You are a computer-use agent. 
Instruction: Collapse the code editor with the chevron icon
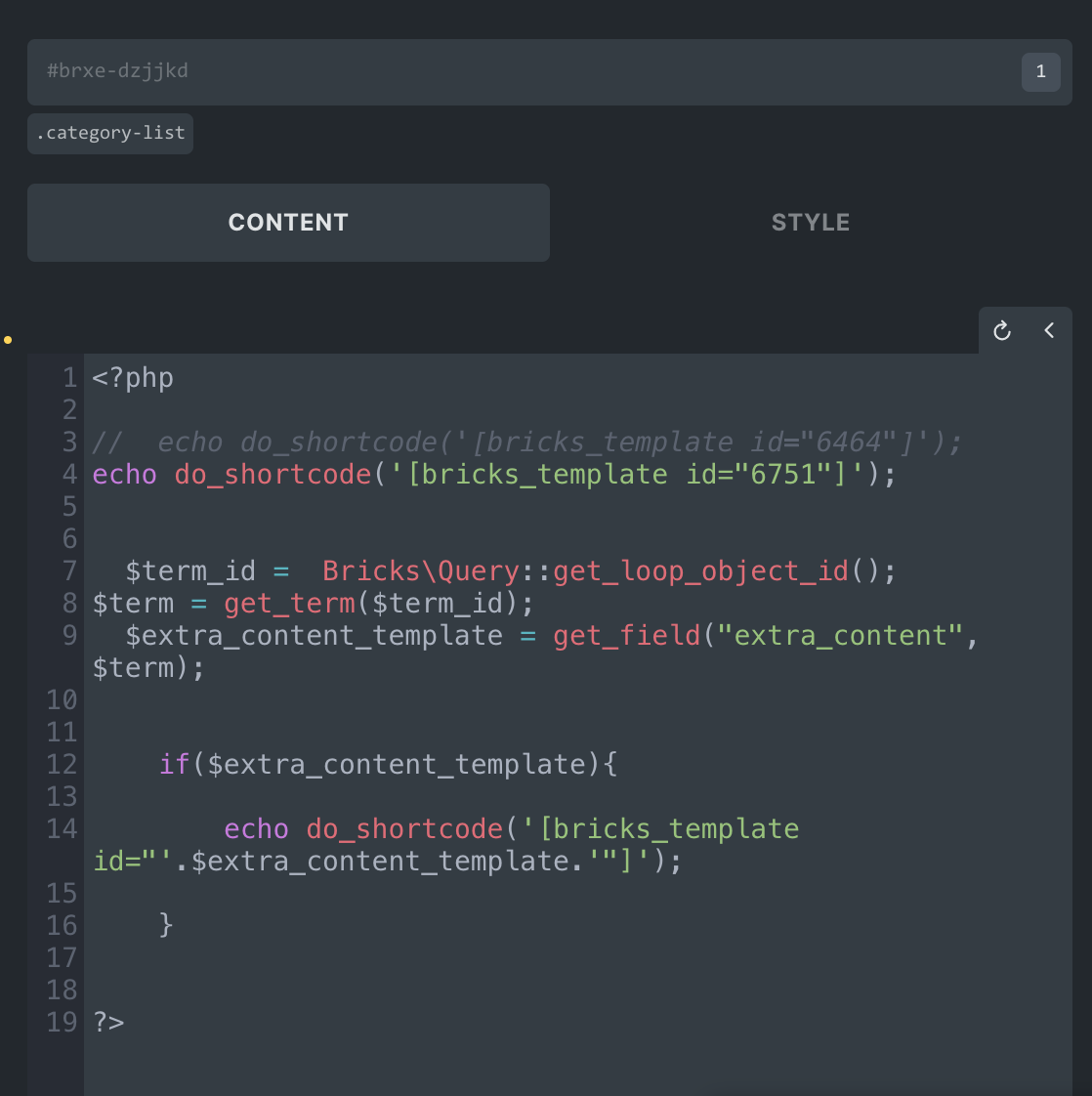pyautogui.click(x=1049, y=330)
